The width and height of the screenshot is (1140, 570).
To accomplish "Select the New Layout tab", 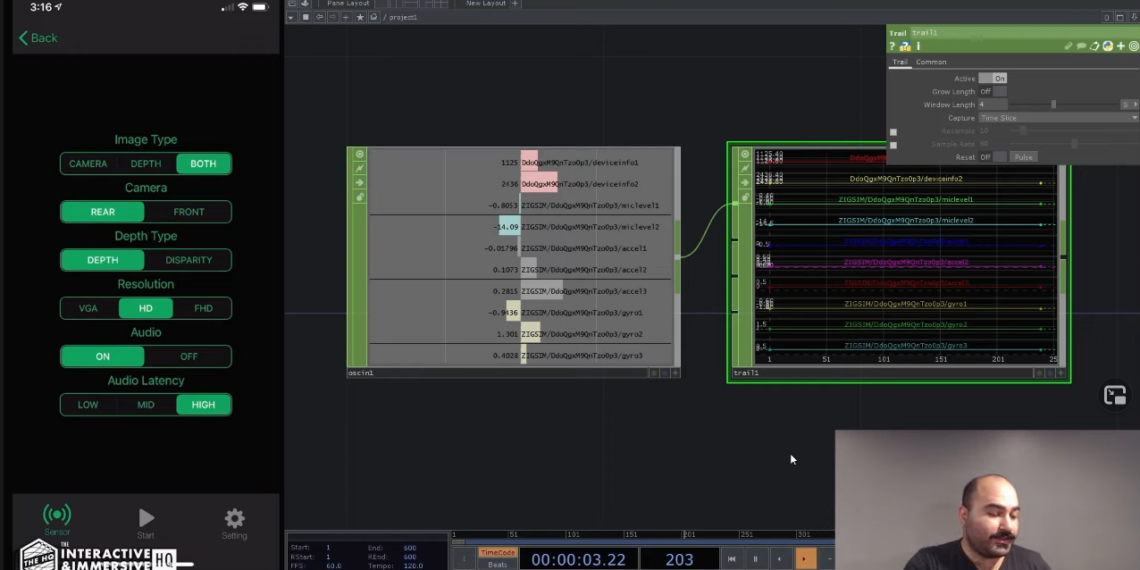I will coord(486,4).
